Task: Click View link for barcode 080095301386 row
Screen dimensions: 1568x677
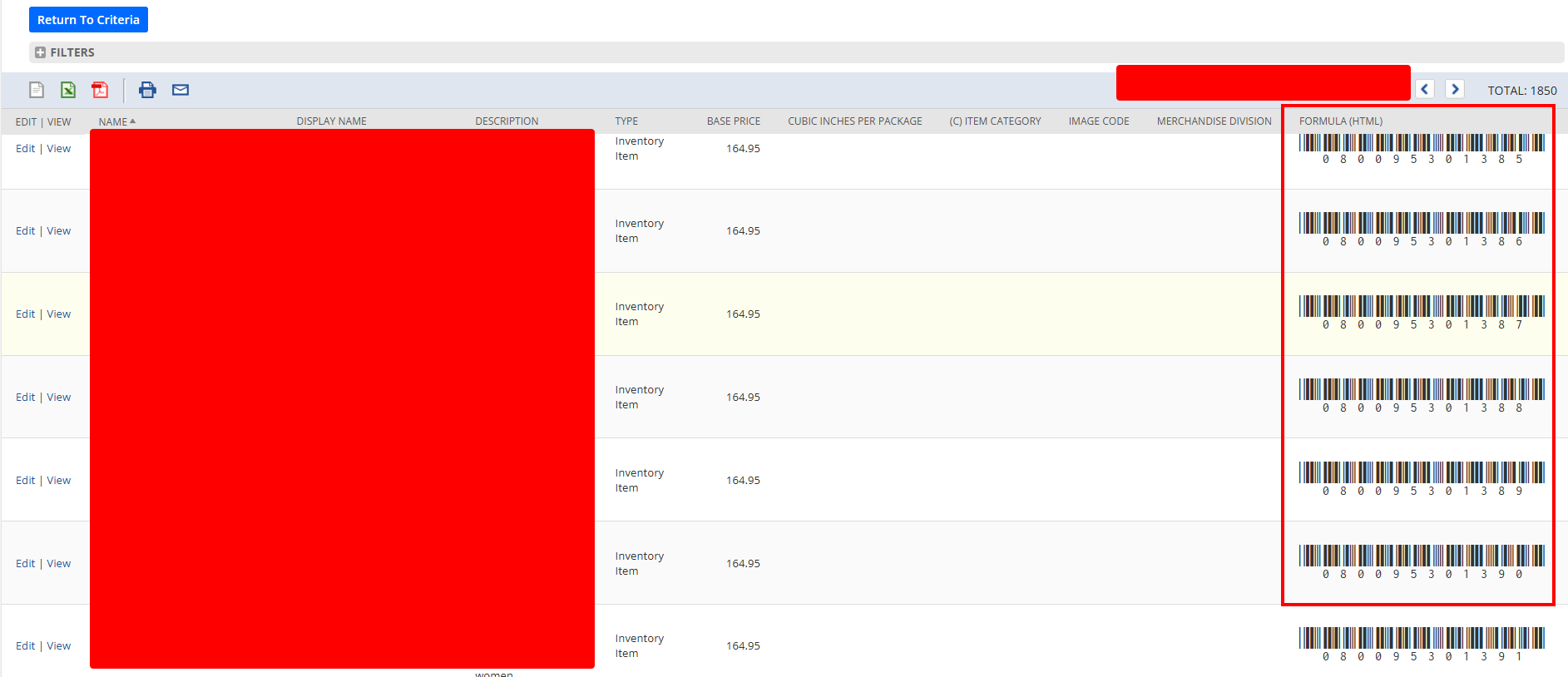Action: click(x=58, y=231)
